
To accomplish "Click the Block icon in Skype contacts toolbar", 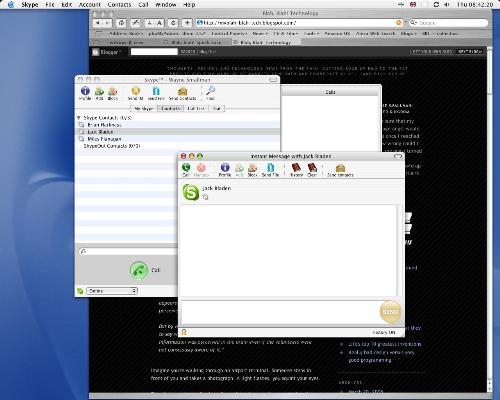I will click(x=113, y=91).
